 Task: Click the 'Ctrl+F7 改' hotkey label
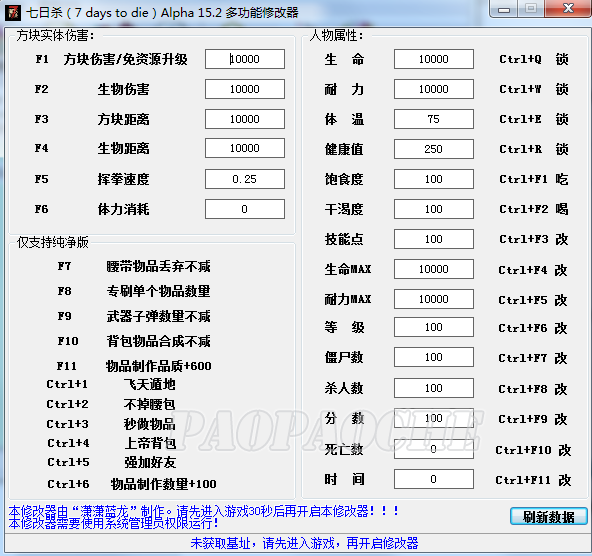tap(533, 358)
